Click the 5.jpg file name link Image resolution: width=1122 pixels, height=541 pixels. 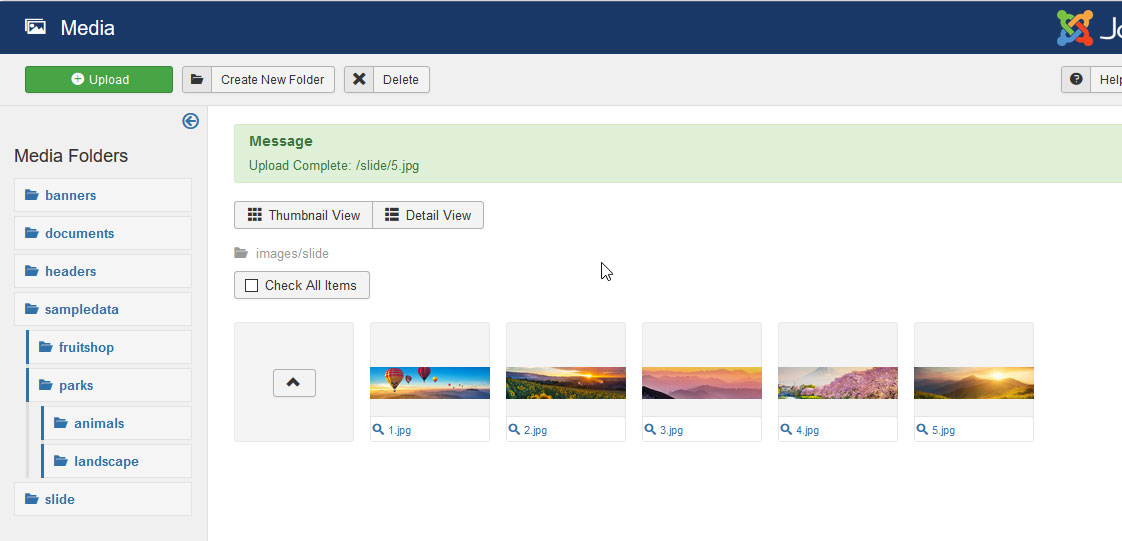[942, 430]
